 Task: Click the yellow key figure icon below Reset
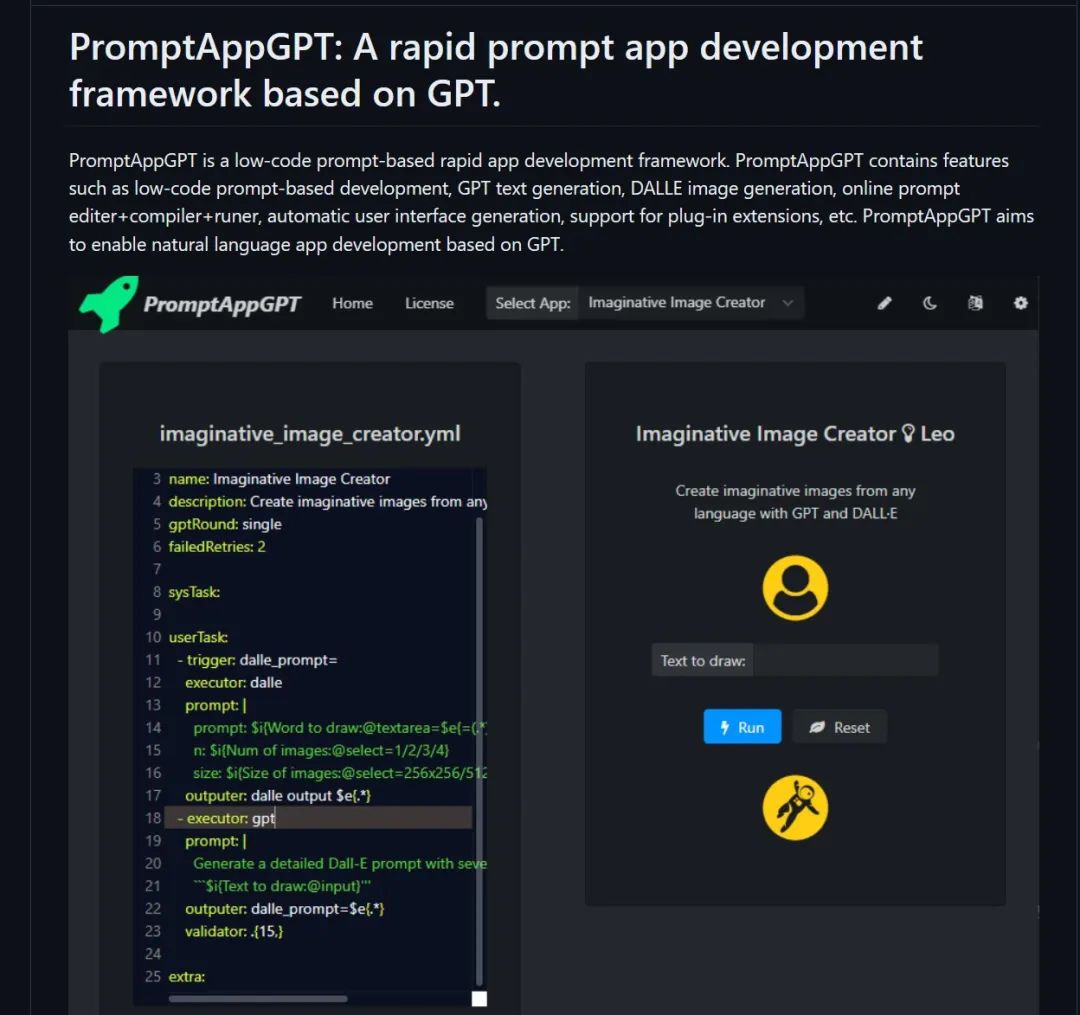pyautogui.click(x=795, y=807)
